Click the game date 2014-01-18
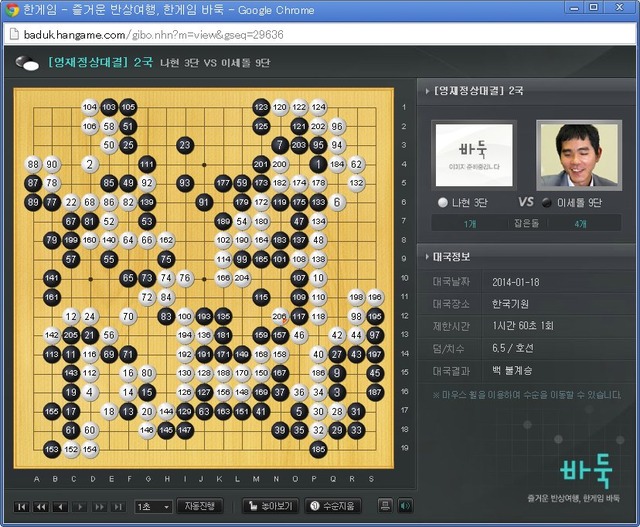 coord(516,282)
